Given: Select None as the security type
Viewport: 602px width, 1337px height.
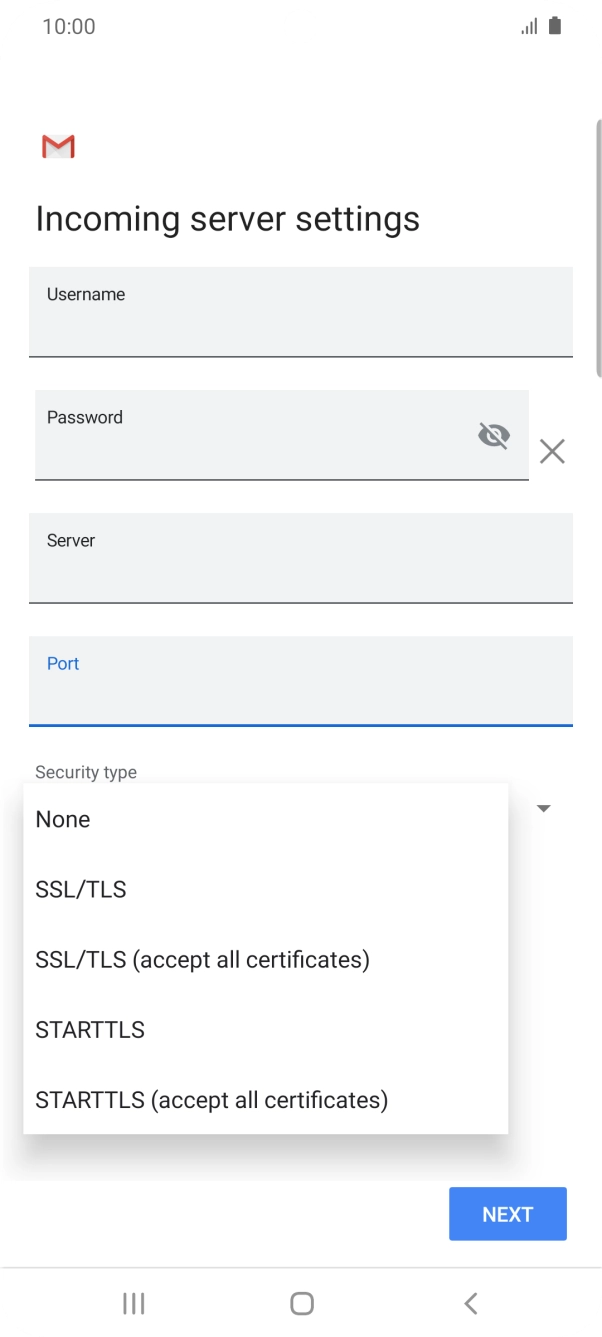Looking at the screenshot, I should pos(62,819).
